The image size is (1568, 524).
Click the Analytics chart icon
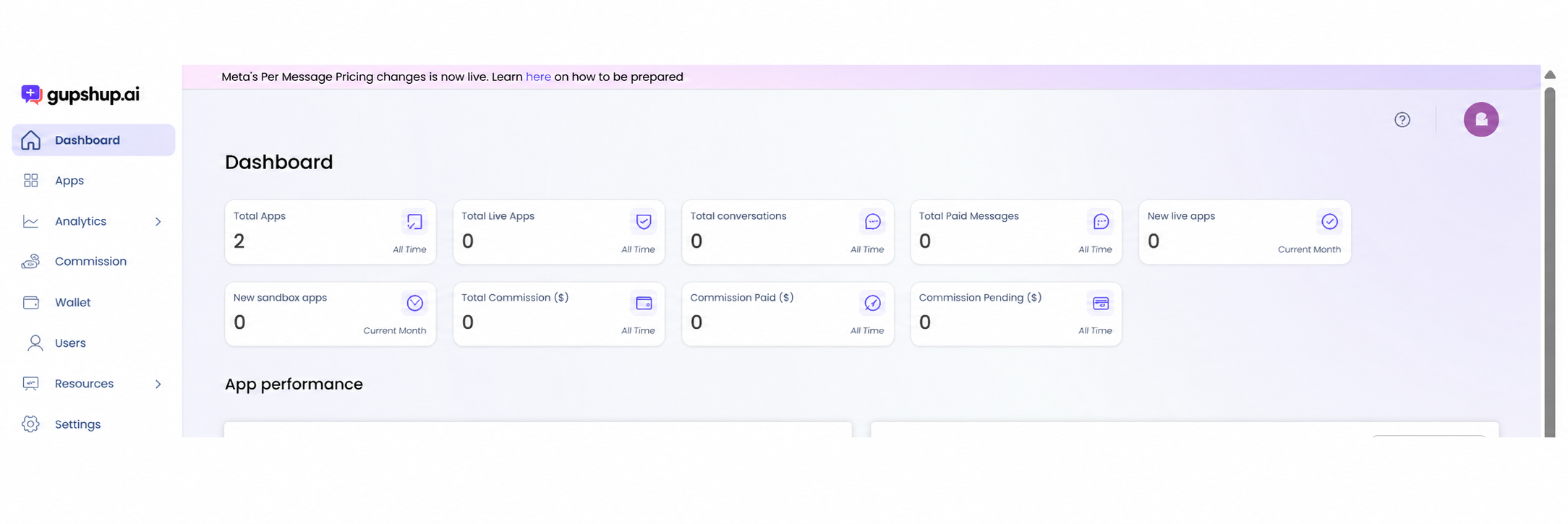point(30,221)
